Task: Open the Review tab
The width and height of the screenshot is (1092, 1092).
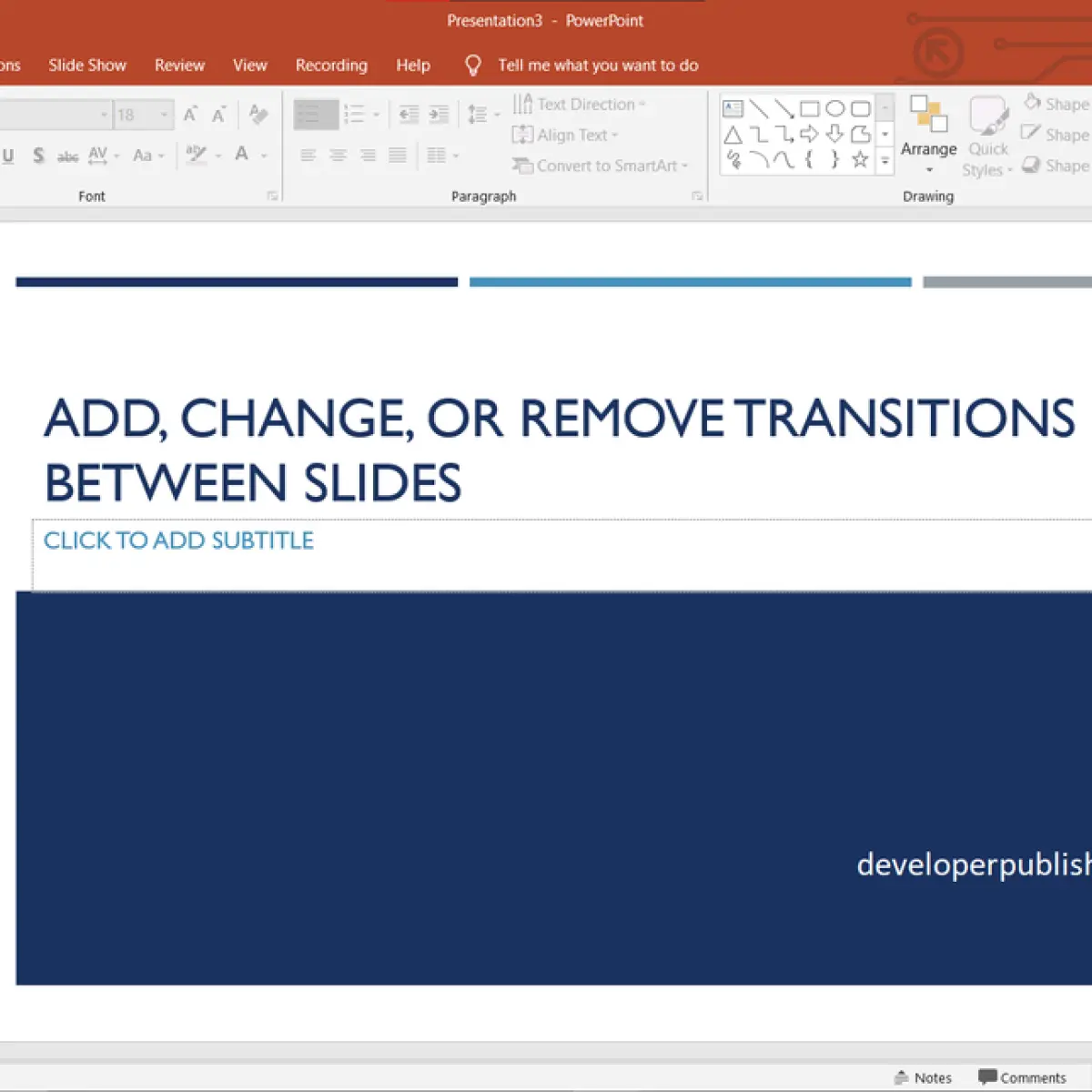Action: (x=179, y=66)
